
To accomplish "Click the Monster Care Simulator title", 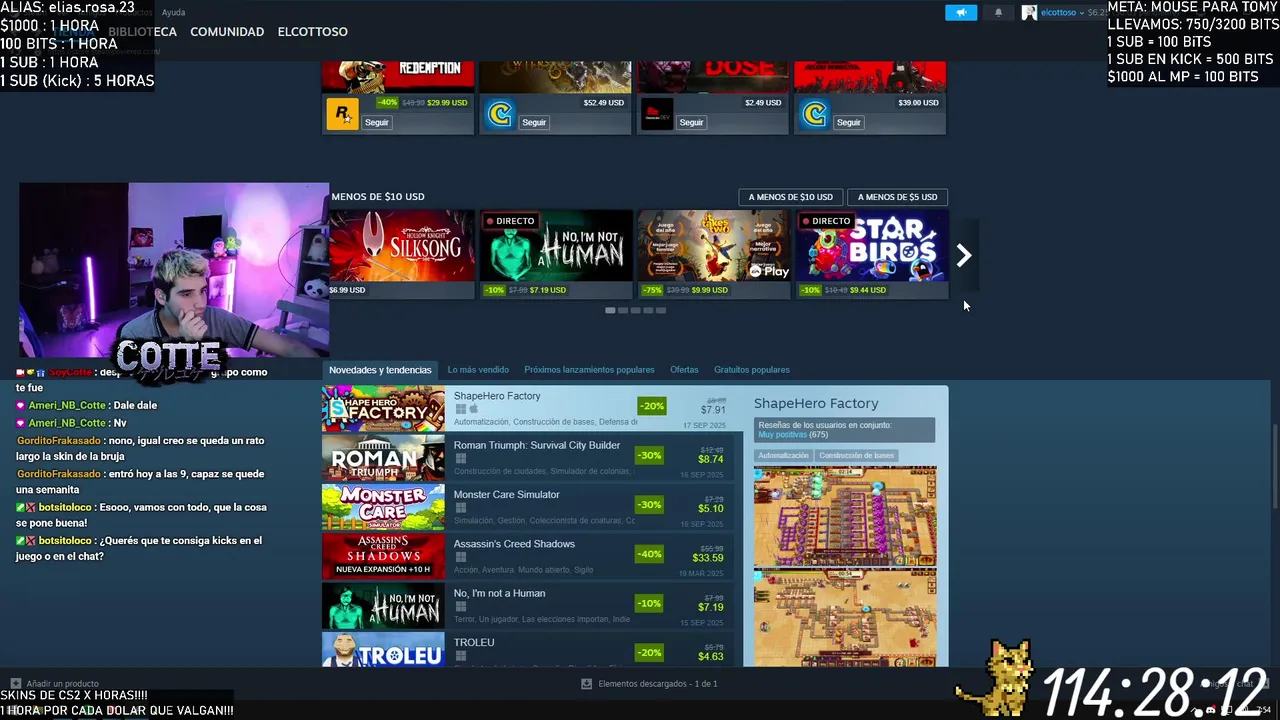I will tap(507, 494).
